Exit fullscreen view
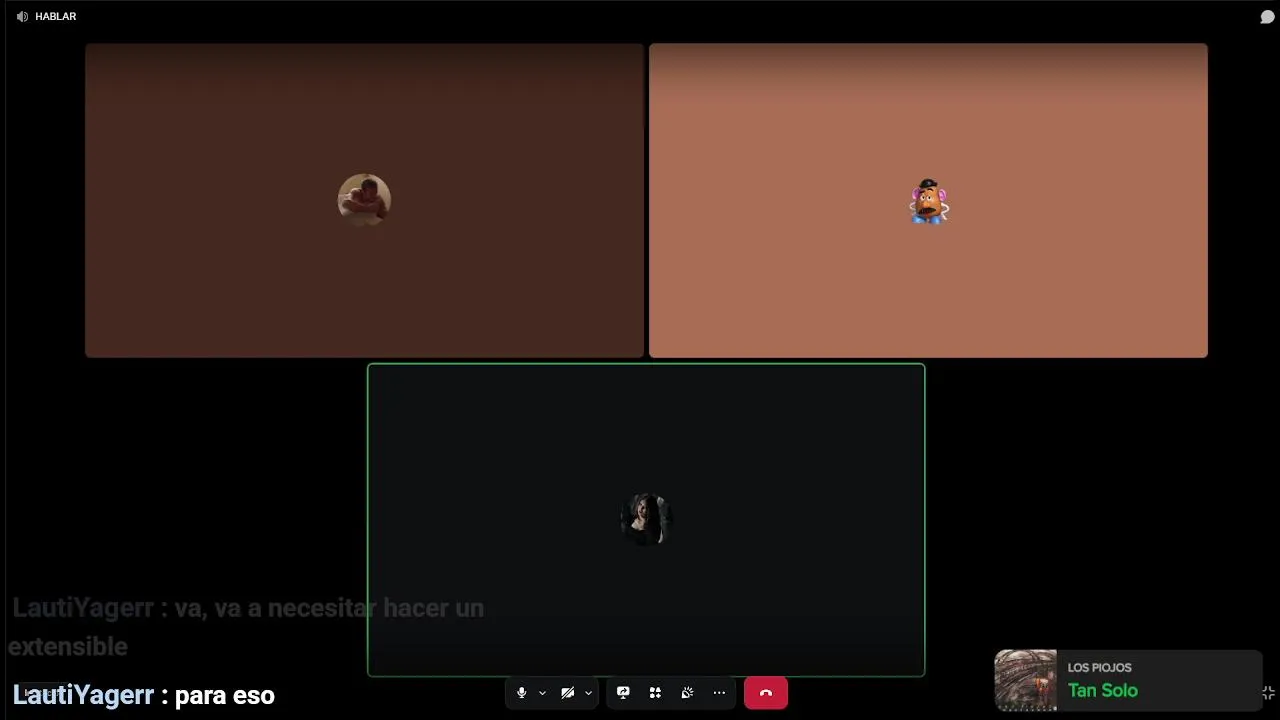 pyautogui.click(x=1268, y=693)
